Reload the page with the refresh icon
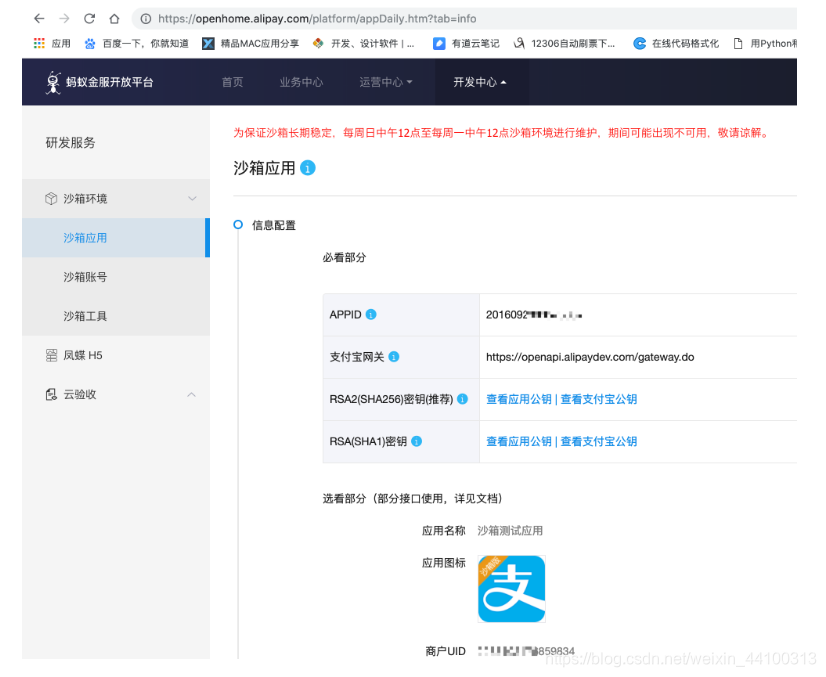 [x=90, y=19]
